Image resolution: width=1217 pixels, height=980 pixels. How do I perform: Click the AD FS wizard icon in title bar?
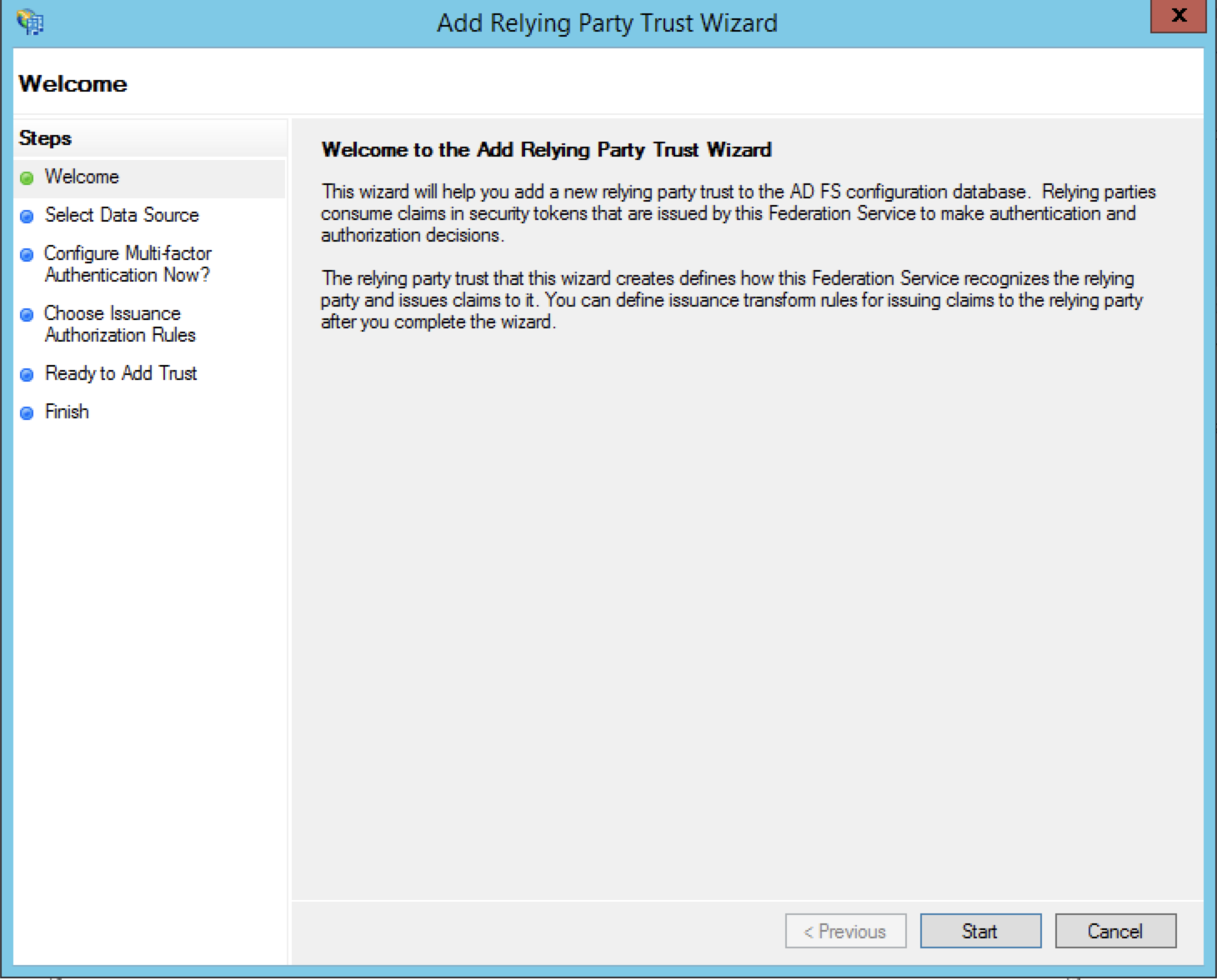(30, 22)
